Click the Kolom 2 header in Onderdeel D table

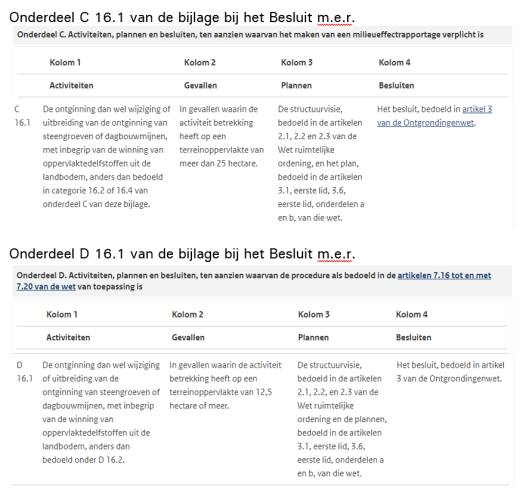tap(187, 315)
